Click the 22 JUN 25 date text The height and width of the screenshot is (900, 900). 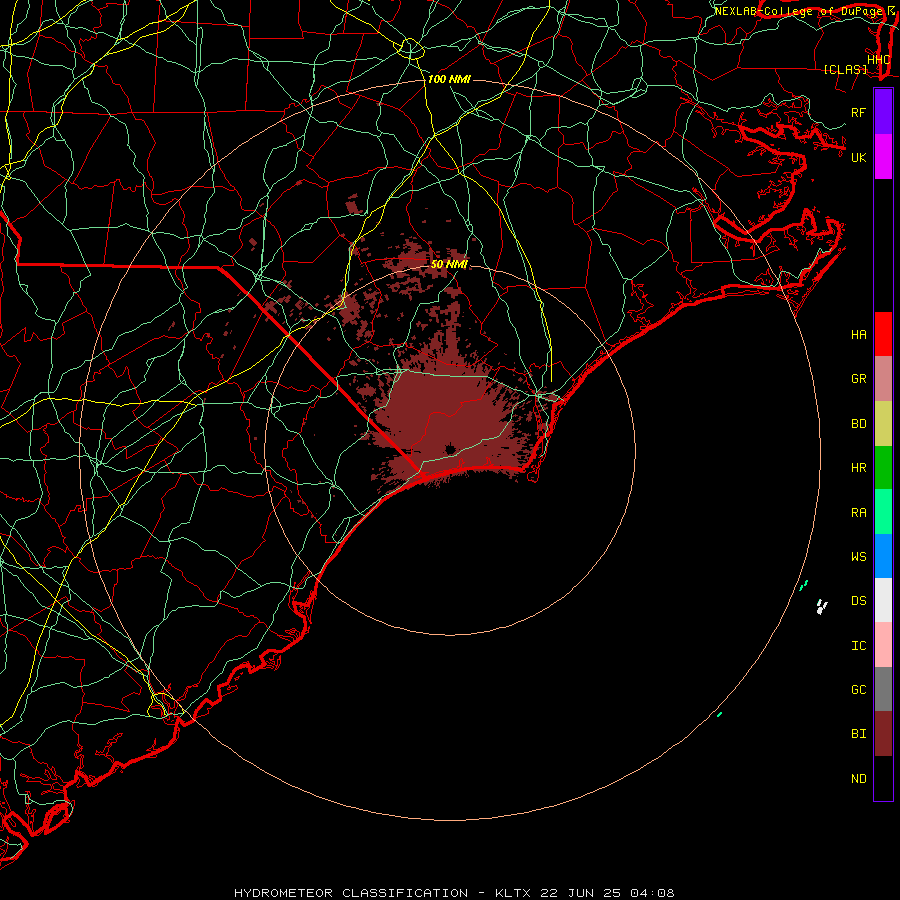(x=581, y=893)
